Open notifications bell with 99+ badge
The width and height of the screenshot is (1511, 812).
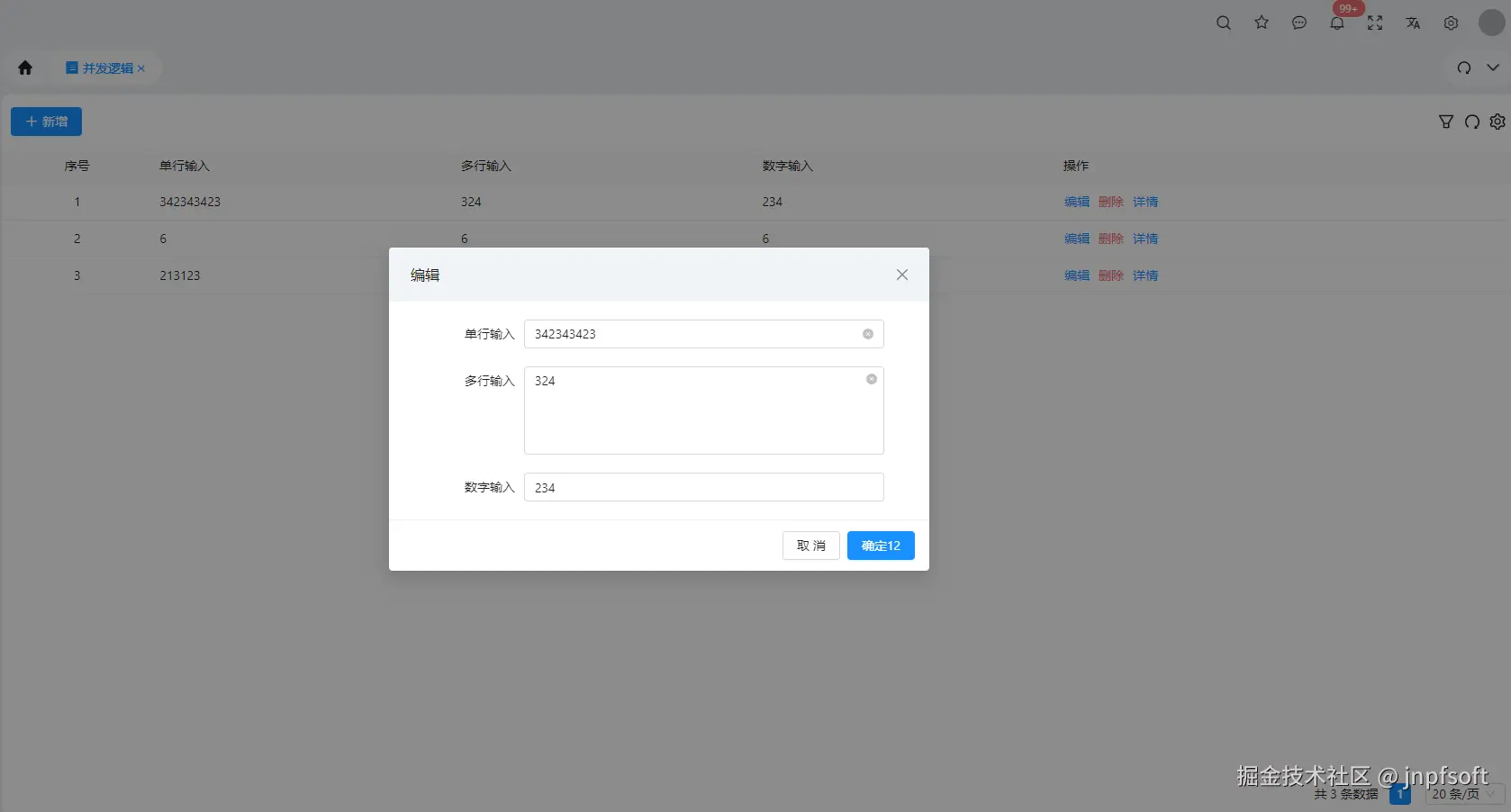click(1337, 23)
